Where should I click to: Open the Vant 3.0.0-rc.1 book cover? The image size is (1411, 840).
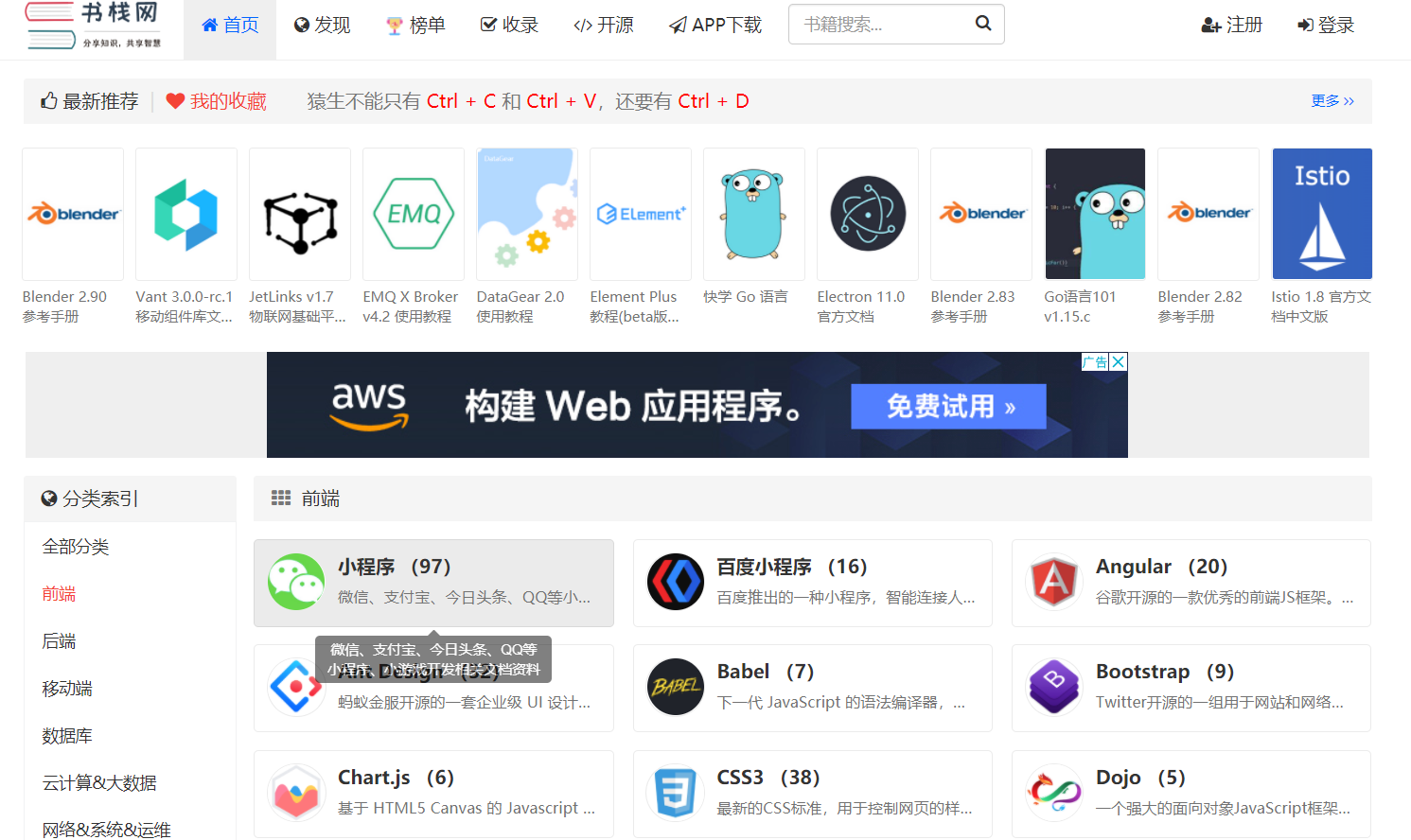pos(186,214)
